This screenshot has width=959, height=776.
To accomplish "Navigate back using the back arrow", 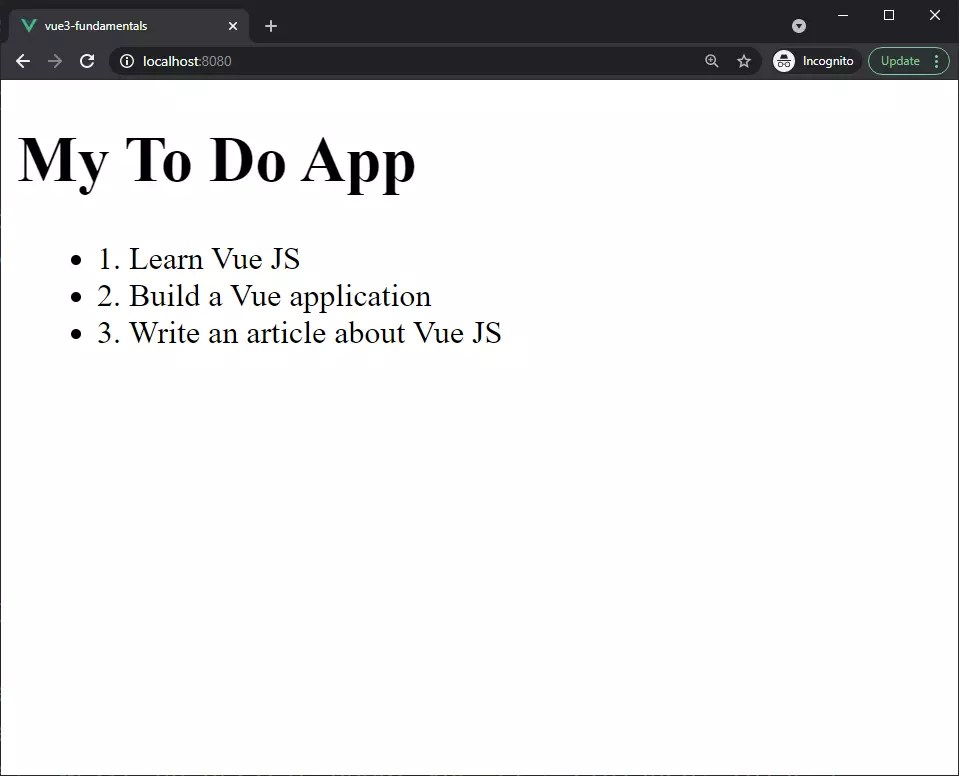I will click(22, 61).
